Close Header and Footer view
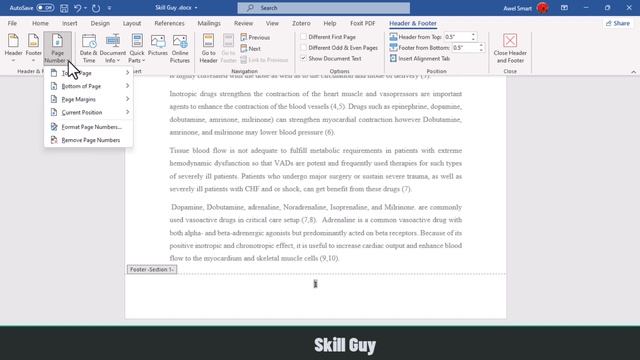The image size is (640, 360). point(510,48)
